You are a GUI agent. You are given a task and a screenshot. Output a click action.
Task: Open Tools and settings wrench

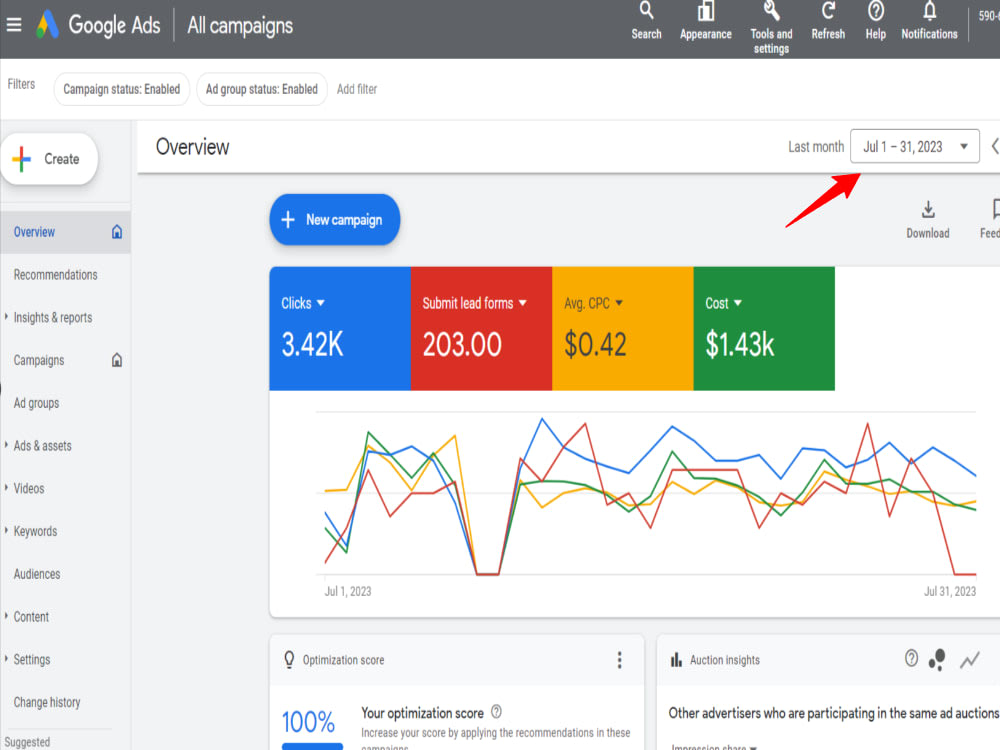771,28
